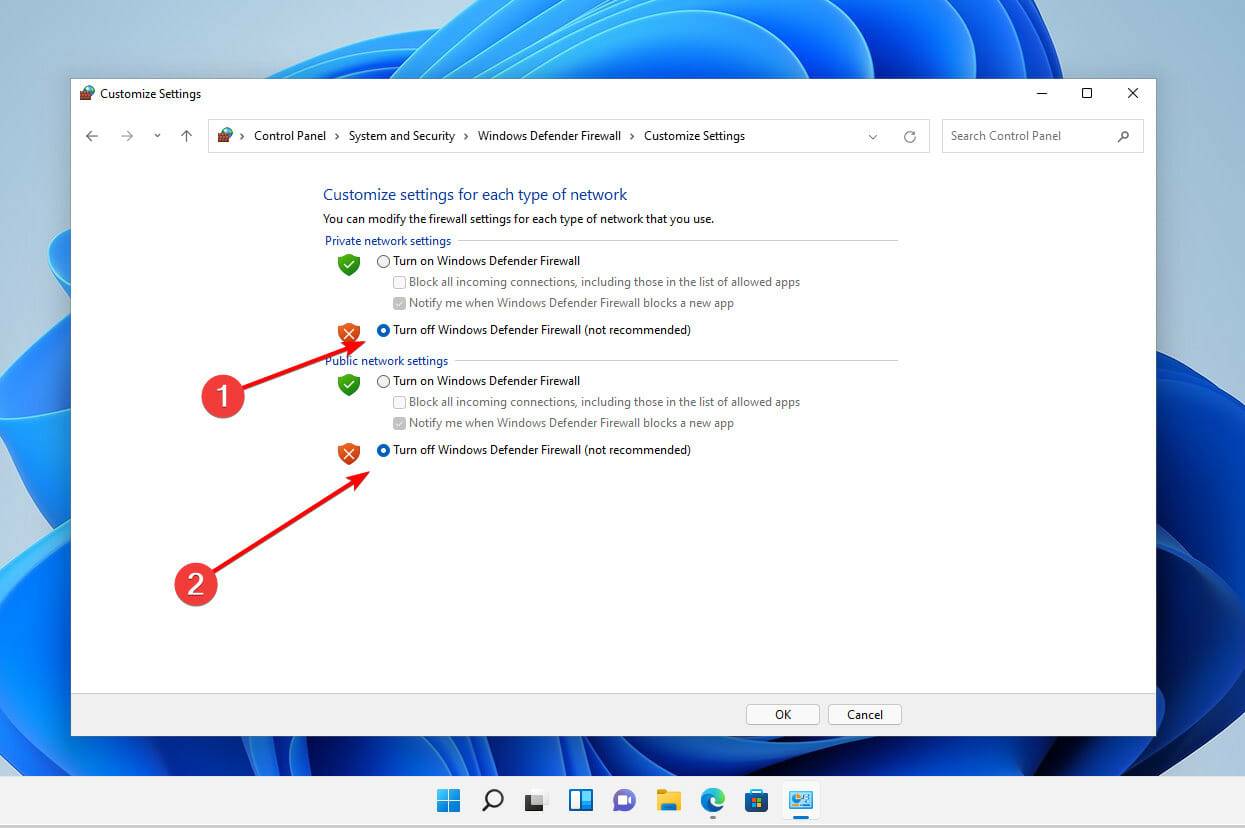The width and height of the screenshot is (1245, 828).
Task: Check Block all incoming connections under Private
Action: click(400, 283)
